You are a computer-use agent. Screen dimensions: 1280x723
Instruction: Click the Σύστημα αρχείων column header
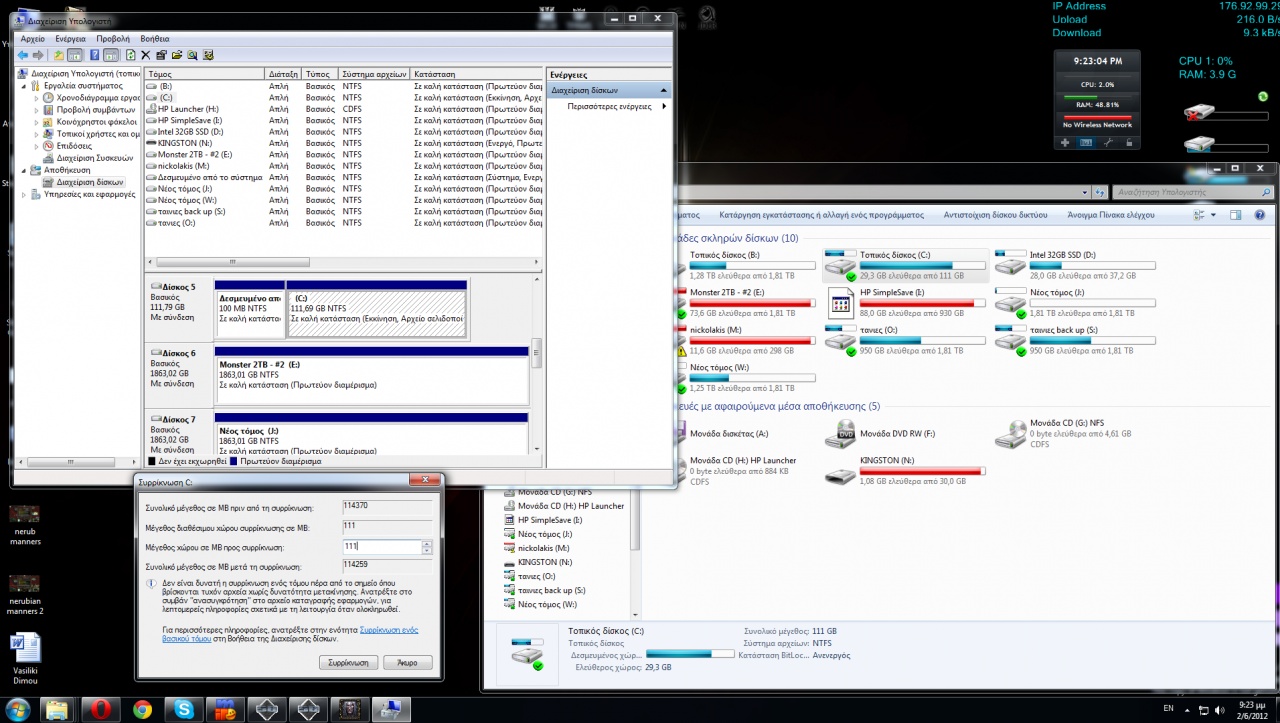point(375,74)
